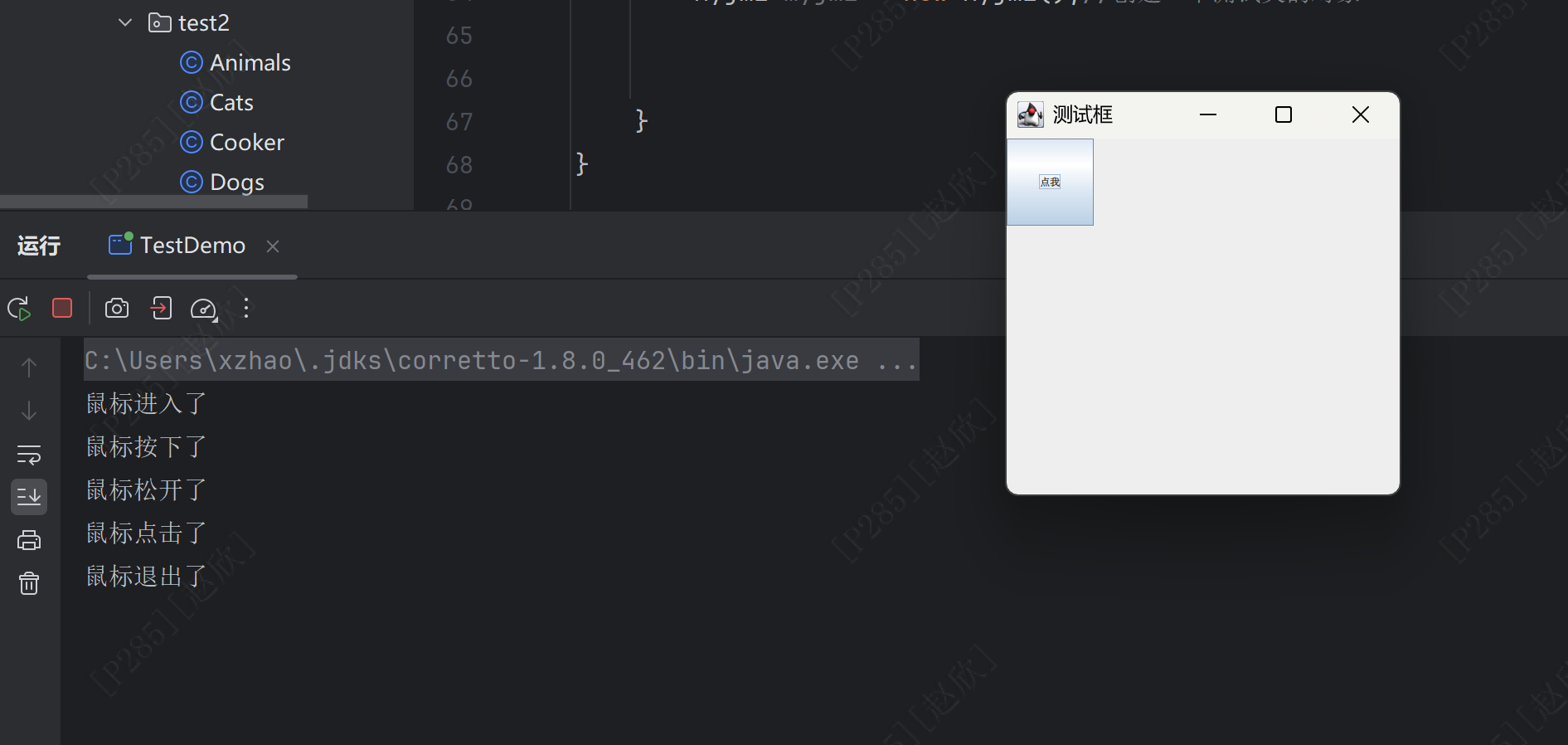Click the closing brace on line 68
1568x745 pixels.
pos(581,164)
